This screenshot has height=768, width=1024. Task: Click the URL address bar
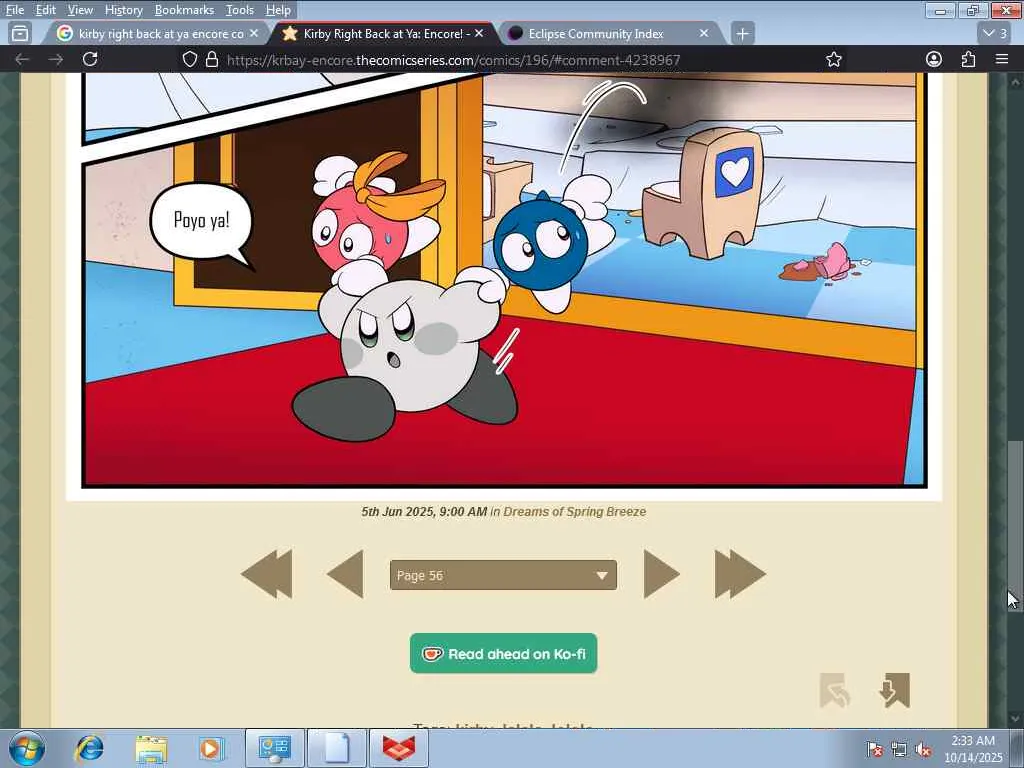(x=503, y=60)
